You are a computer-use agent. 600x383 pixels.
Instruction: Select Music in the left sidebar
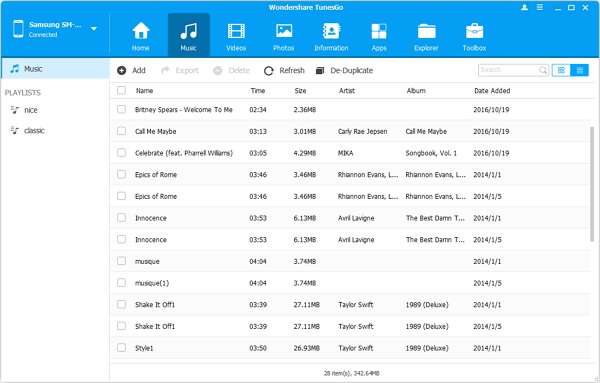[55, 69]
